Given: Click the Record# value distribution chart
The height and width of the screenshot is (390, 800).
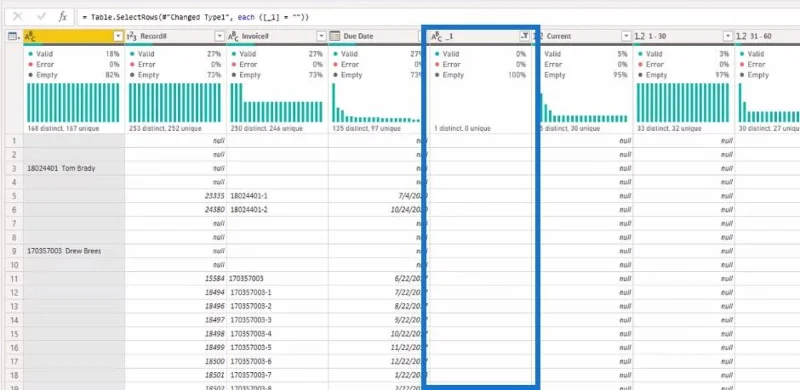Looking at the screenshot, I should pyautogui.click(x=175, y=103).
